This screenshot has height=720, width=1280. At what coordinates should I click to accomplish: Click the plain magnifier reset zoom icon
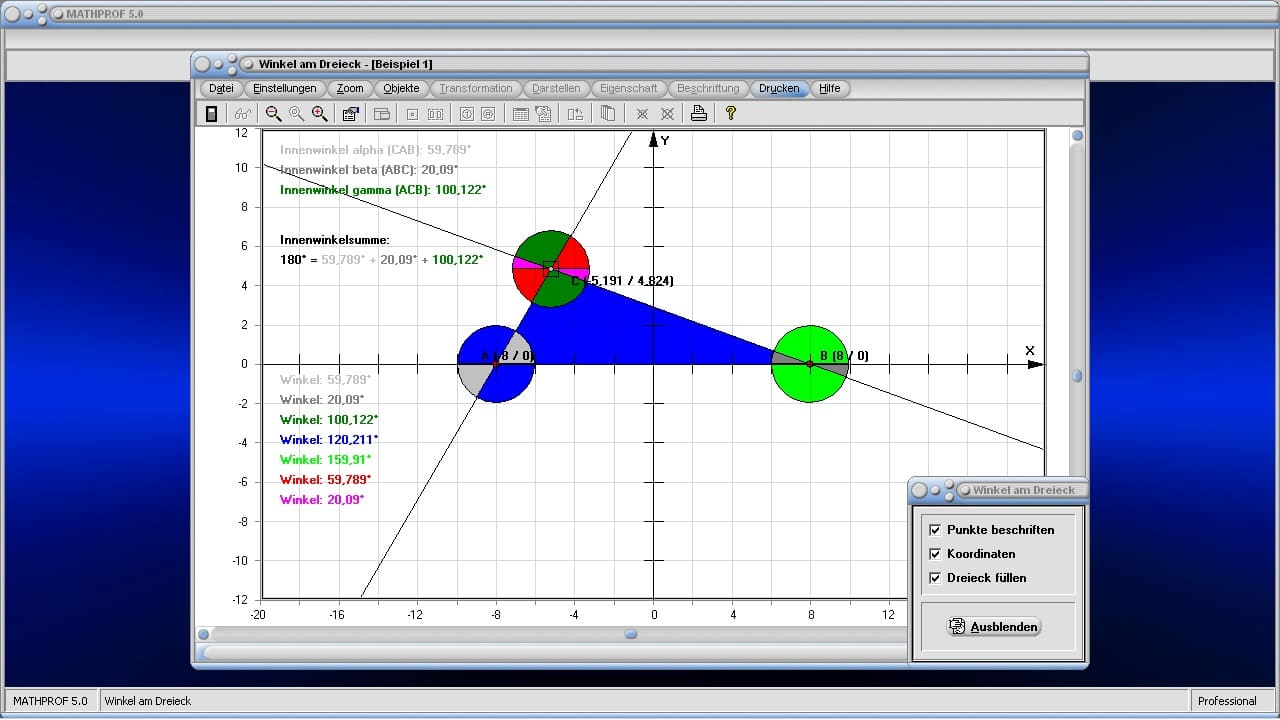(x=296, y=114)
